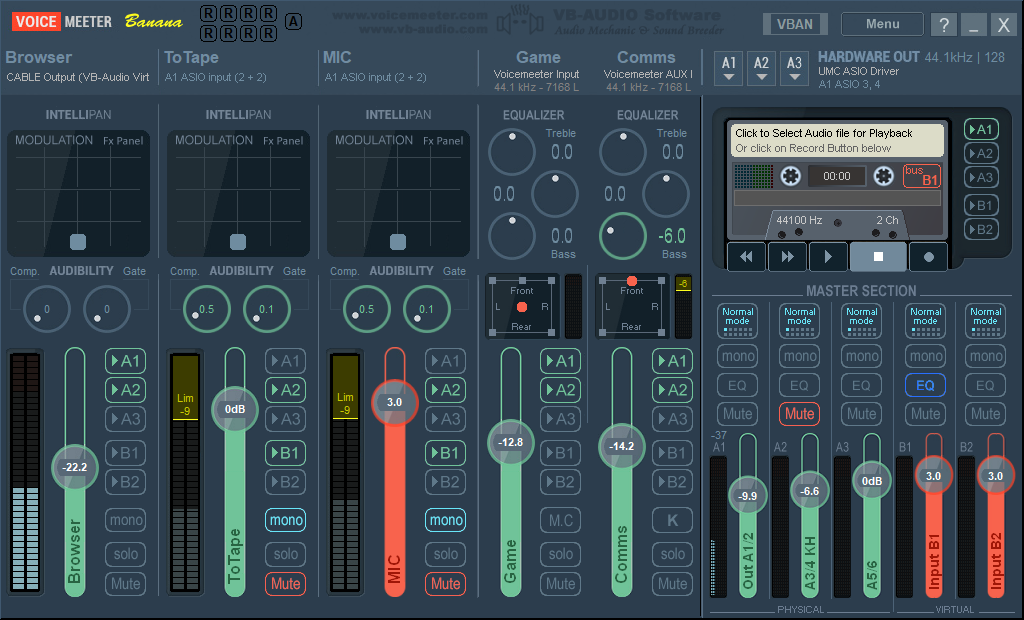Mute the B2 virtual bus
Image resolution: width=1024 pixels, height=620 pixels.
pyautogui.click(x=985, y=414)
